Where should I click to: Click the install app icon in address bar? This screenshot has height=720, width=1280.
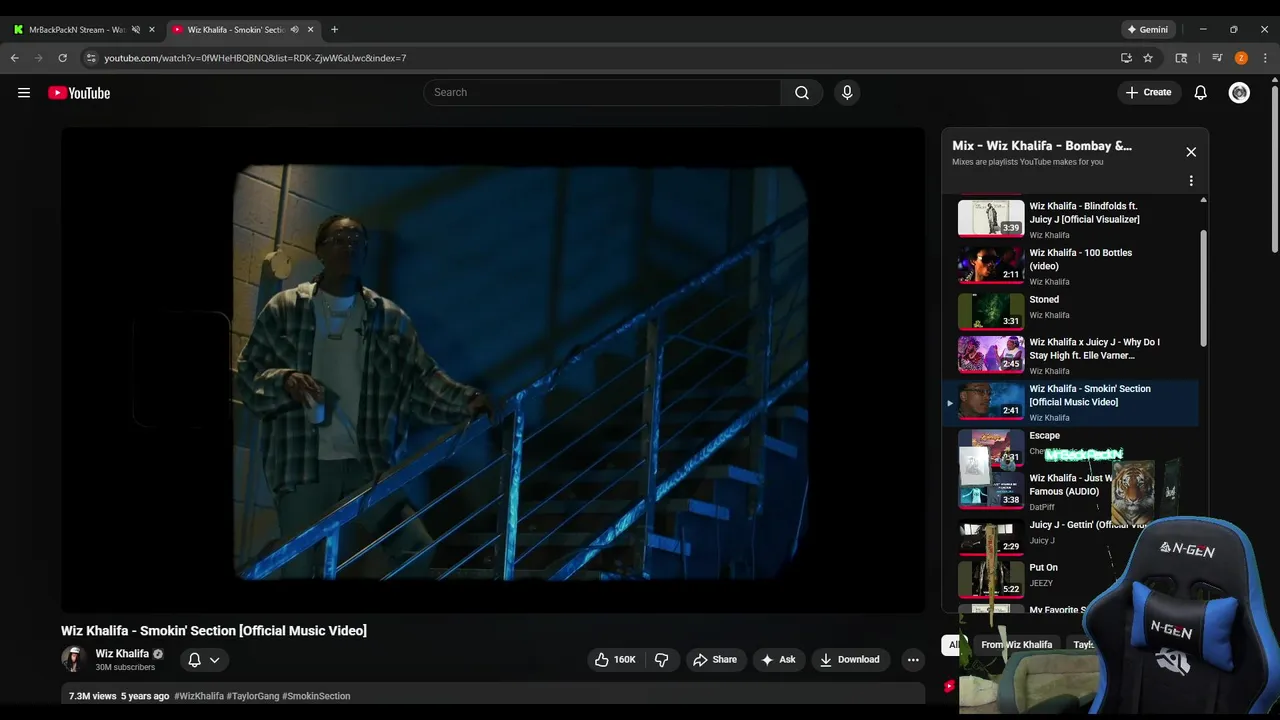pyautogui.click(x=1126, y=58)
